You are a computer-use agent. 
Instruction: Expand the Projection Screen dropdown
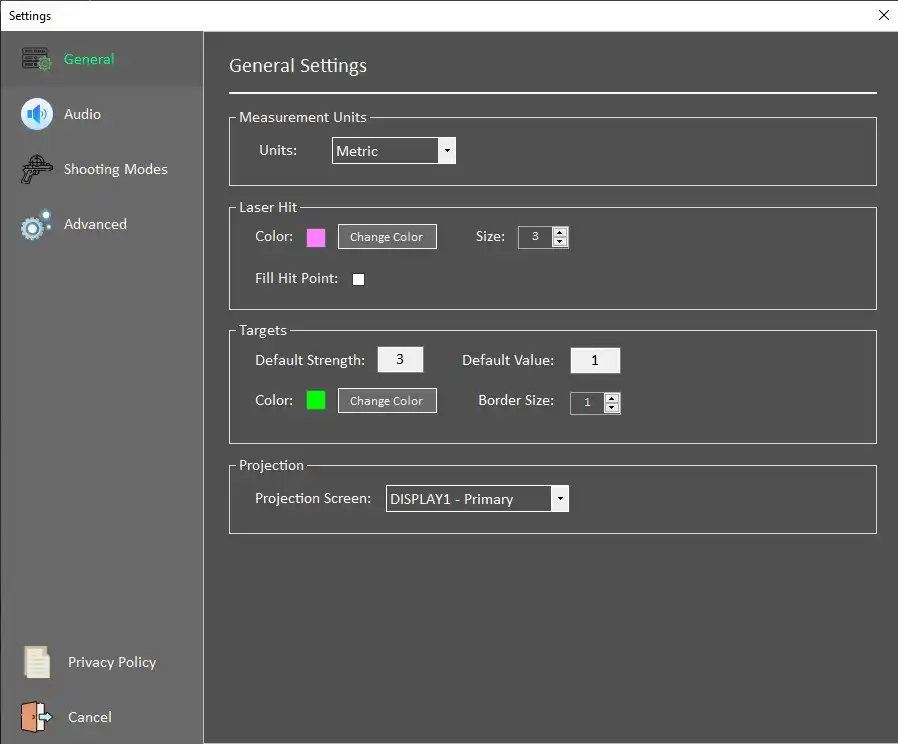[x=559, y=499]
